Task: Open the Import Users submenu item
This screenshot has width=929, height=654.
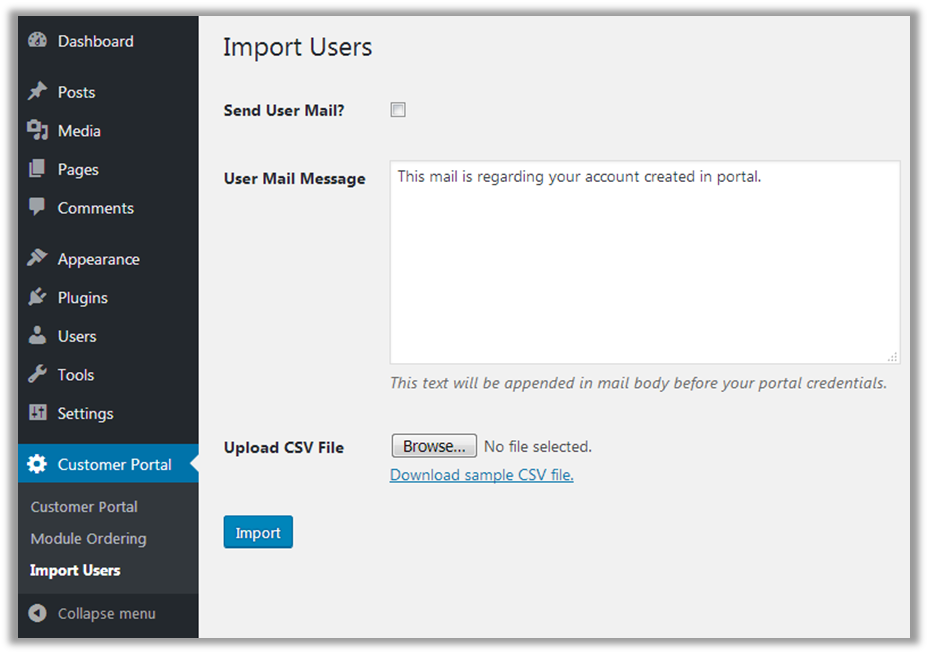Action: (x=75, y=570)
